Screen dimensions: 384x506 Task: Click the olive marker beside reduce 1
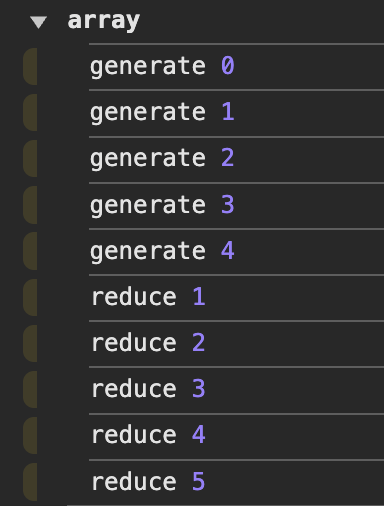[30, 297]
